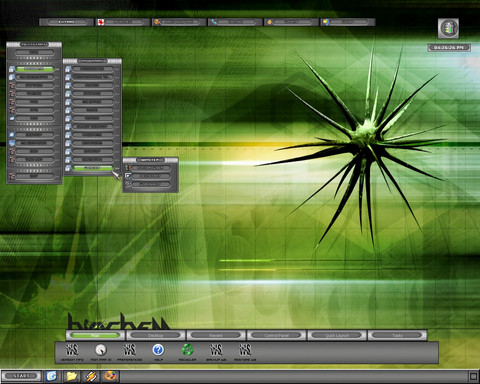Switch to the Desktop tab
480x384 pixels.
click(x=156, y=335)
